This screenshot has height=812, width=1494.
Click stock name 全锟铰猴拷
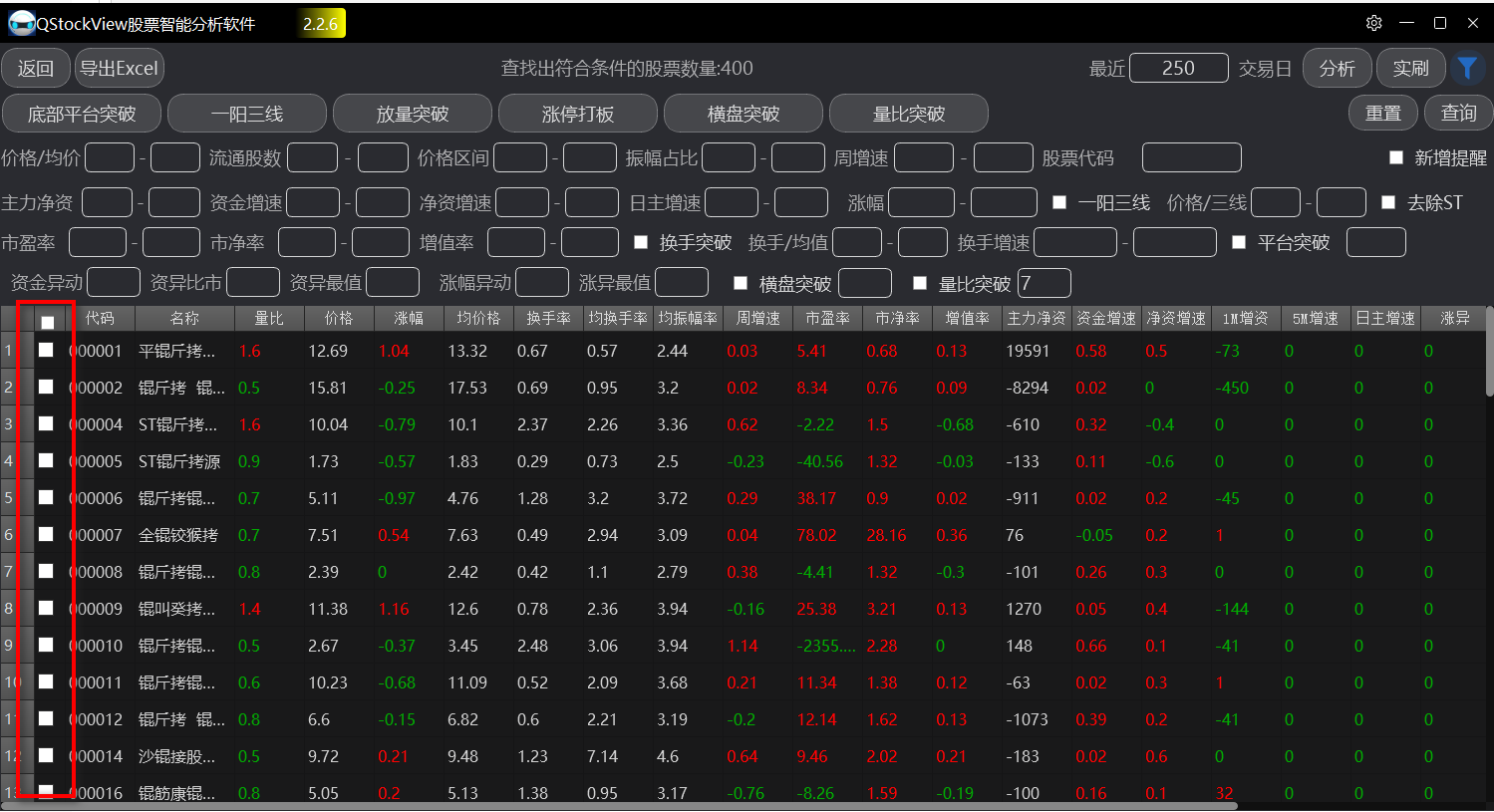(x=178, y=535)
